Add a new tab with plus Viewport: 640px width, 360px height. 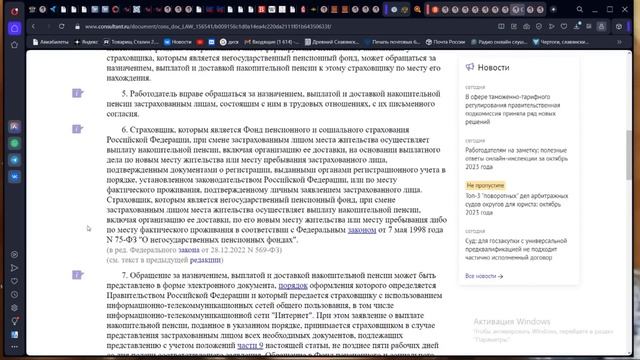coord(553,9)
